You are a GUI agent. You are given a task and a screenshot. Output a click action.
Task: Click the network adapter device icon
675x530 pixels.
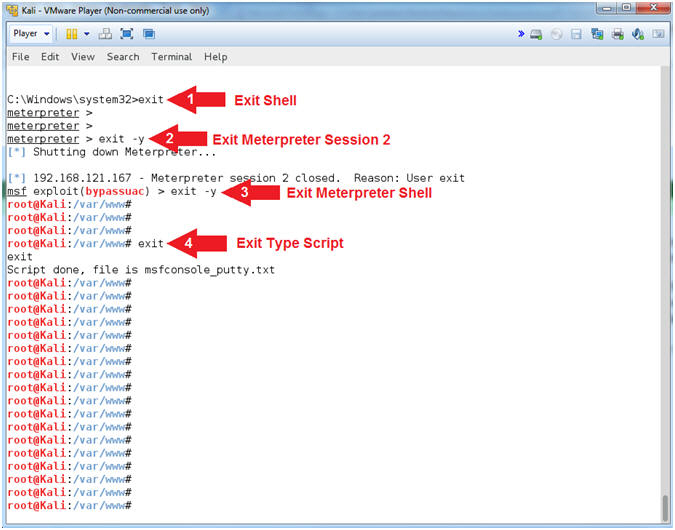click(597, 34)
